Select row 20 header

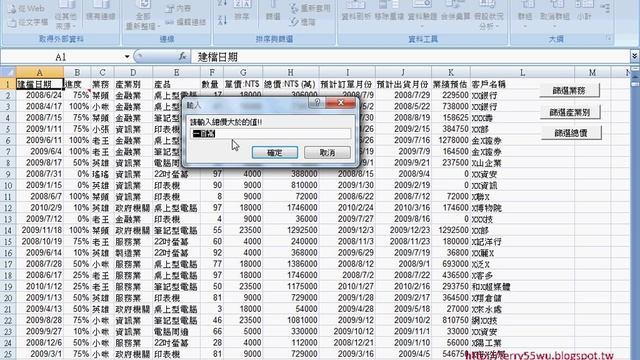pyautogui.click(x=8, y=298)
